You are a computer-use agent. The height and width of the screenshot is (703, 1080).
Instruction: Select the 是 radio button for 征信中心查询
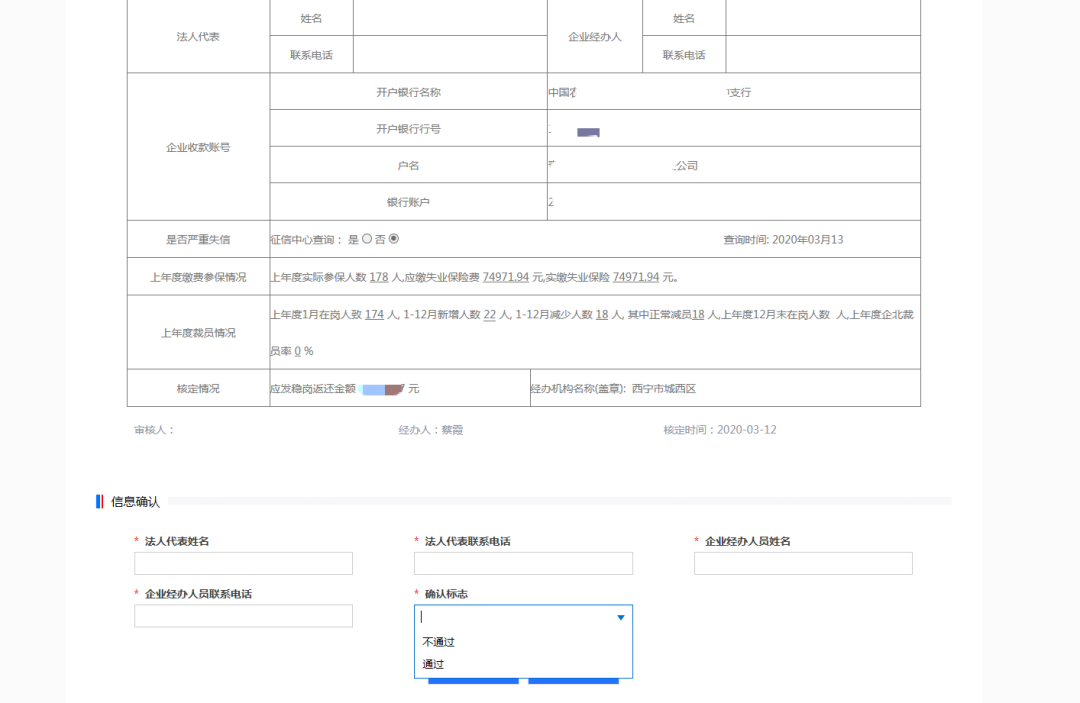pos(368,240)
